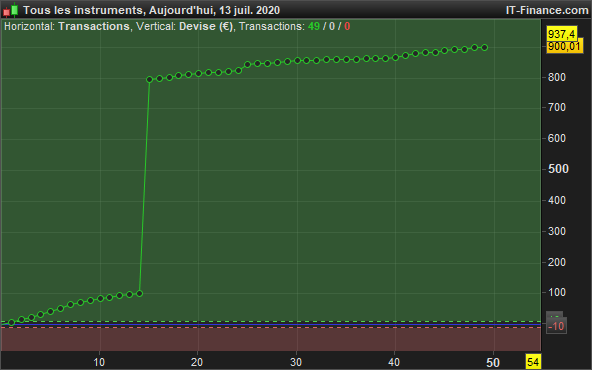Click the yellow 54 marker on horizontal axis
Image resolution: width=592 pixels, height=370 pixels.
coord(533,362)
